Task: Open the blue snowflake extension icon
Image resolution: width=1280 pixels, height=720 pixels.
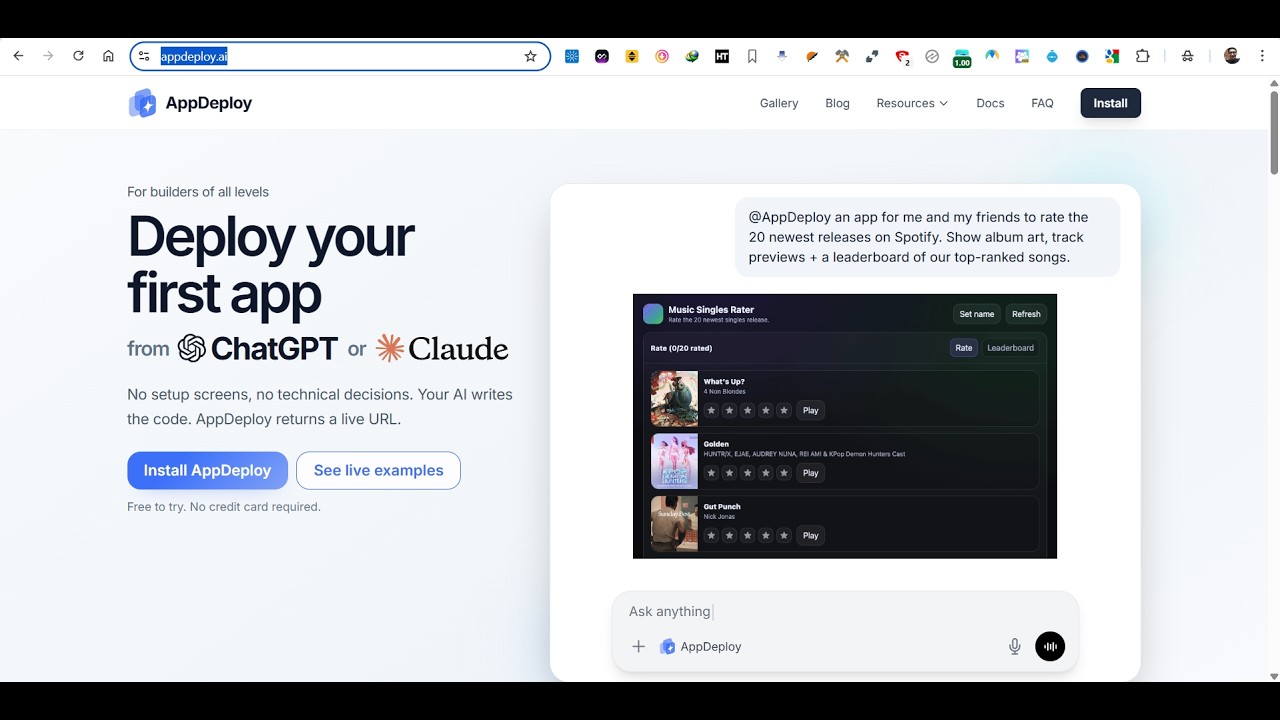Action: tap(572, 56)
